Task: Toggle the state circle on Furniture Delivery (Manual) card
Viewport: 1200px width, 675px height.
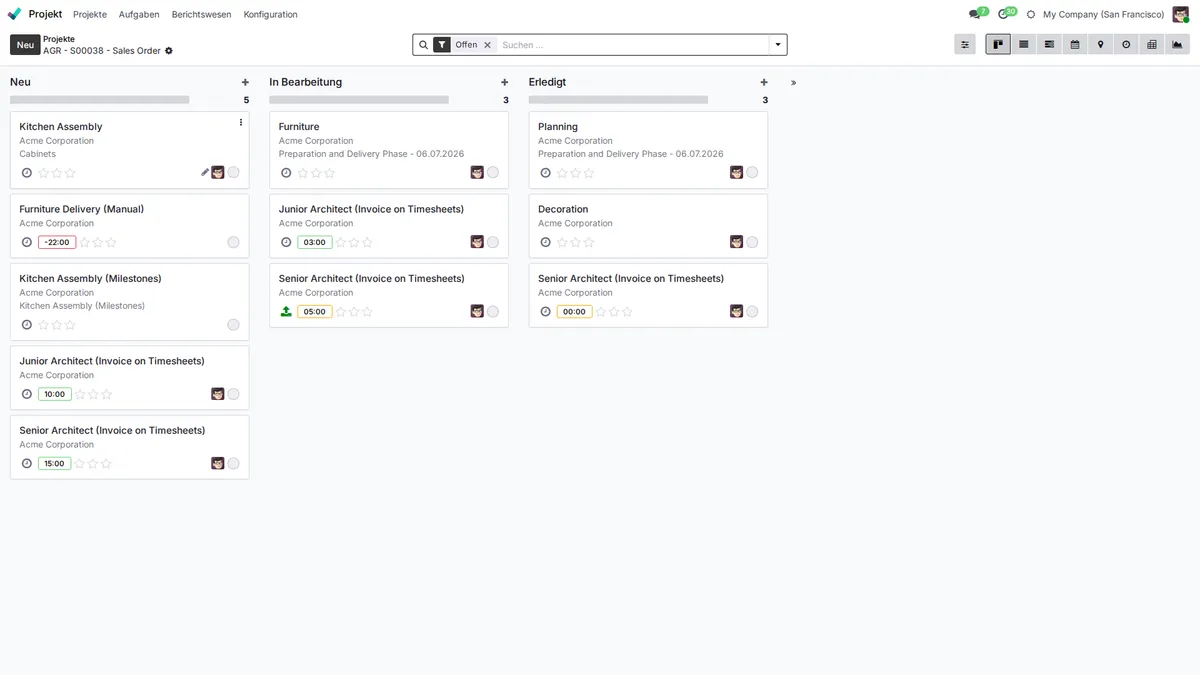Action: (233, 242)
